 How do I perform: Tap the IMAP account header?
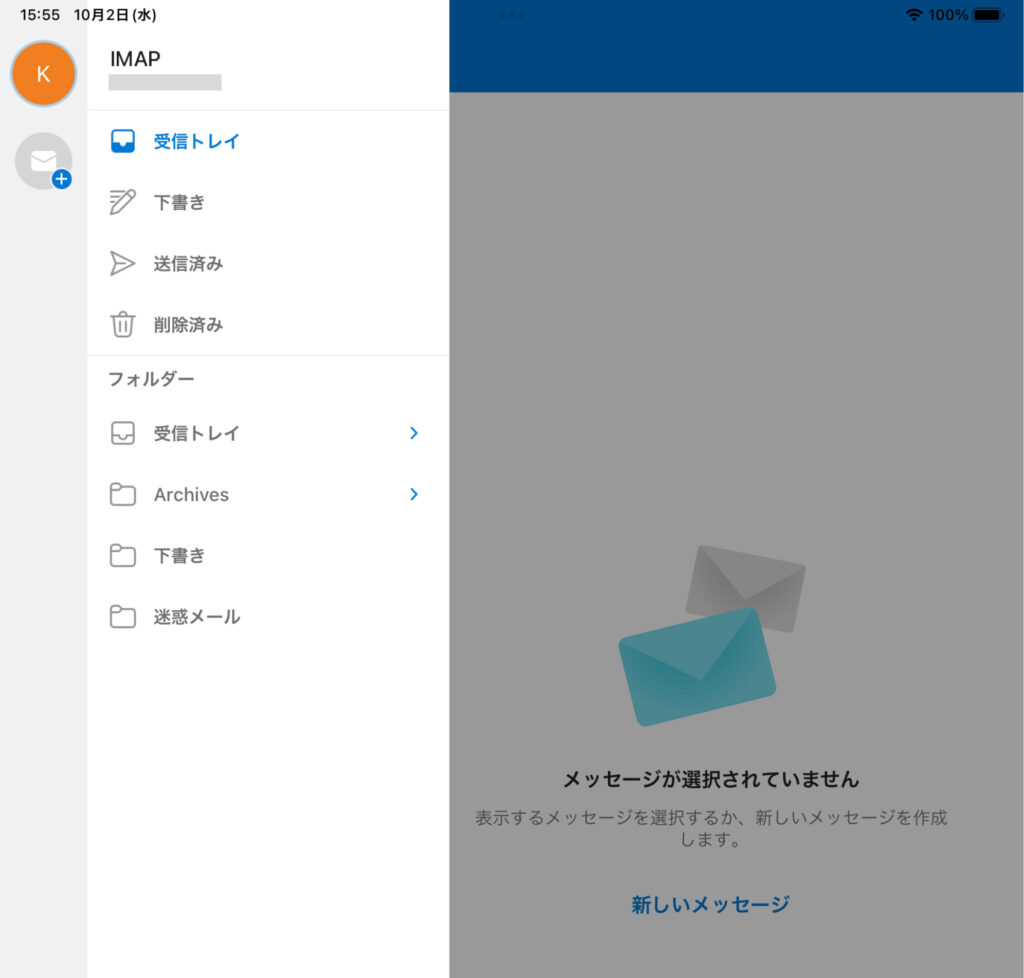pyautogui.click(x=135, y=59)
